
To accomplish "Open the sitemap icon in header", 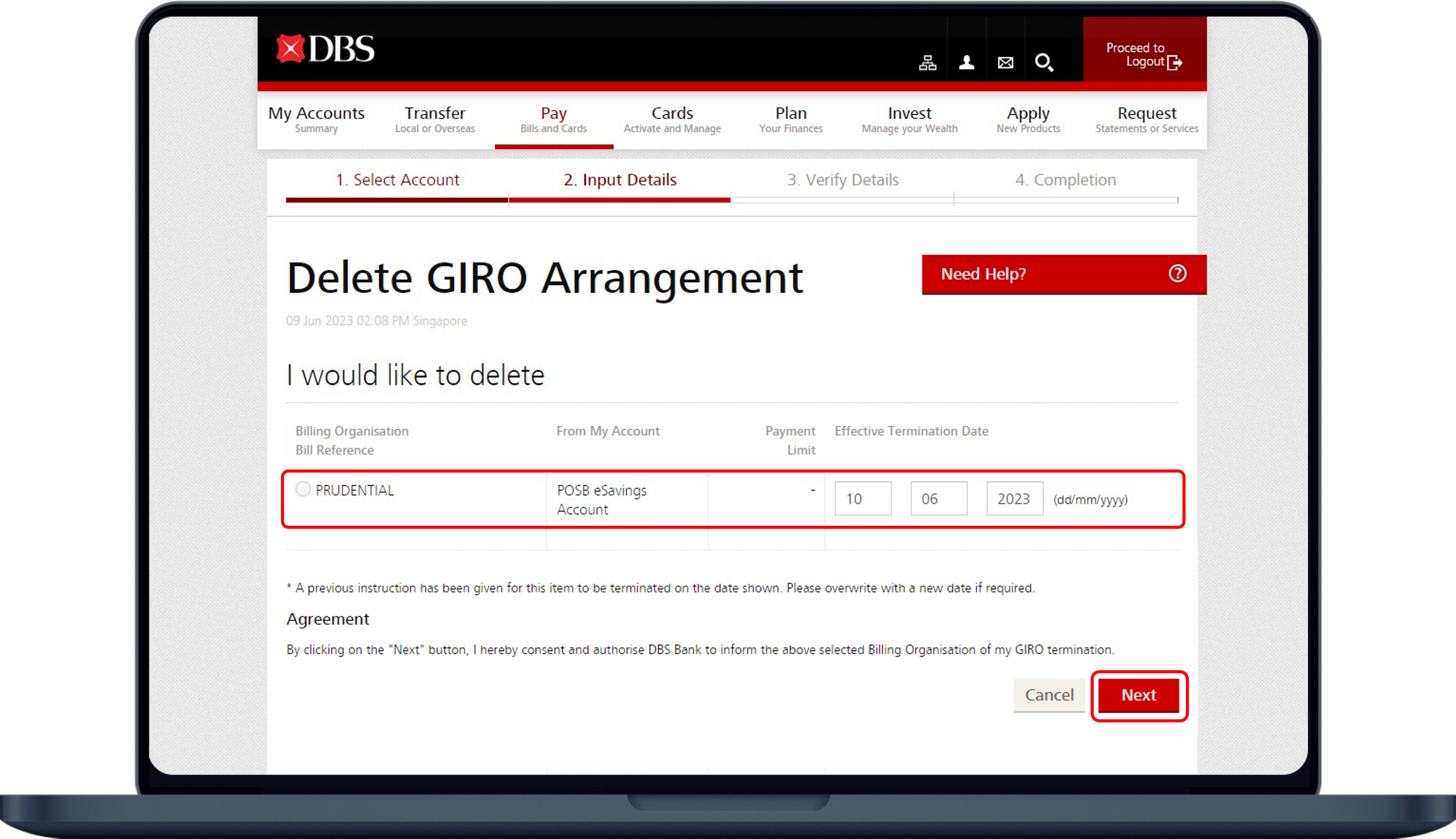I will 927,62.
